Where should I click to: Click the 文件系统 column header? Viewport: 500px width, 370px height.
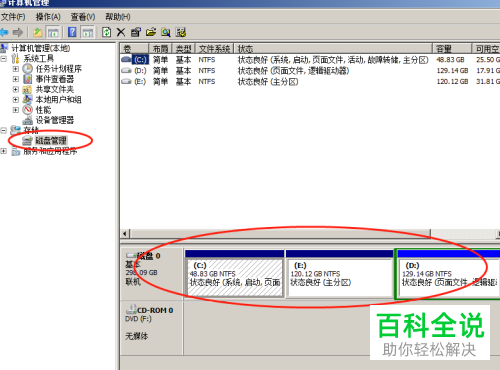[214, 49]
